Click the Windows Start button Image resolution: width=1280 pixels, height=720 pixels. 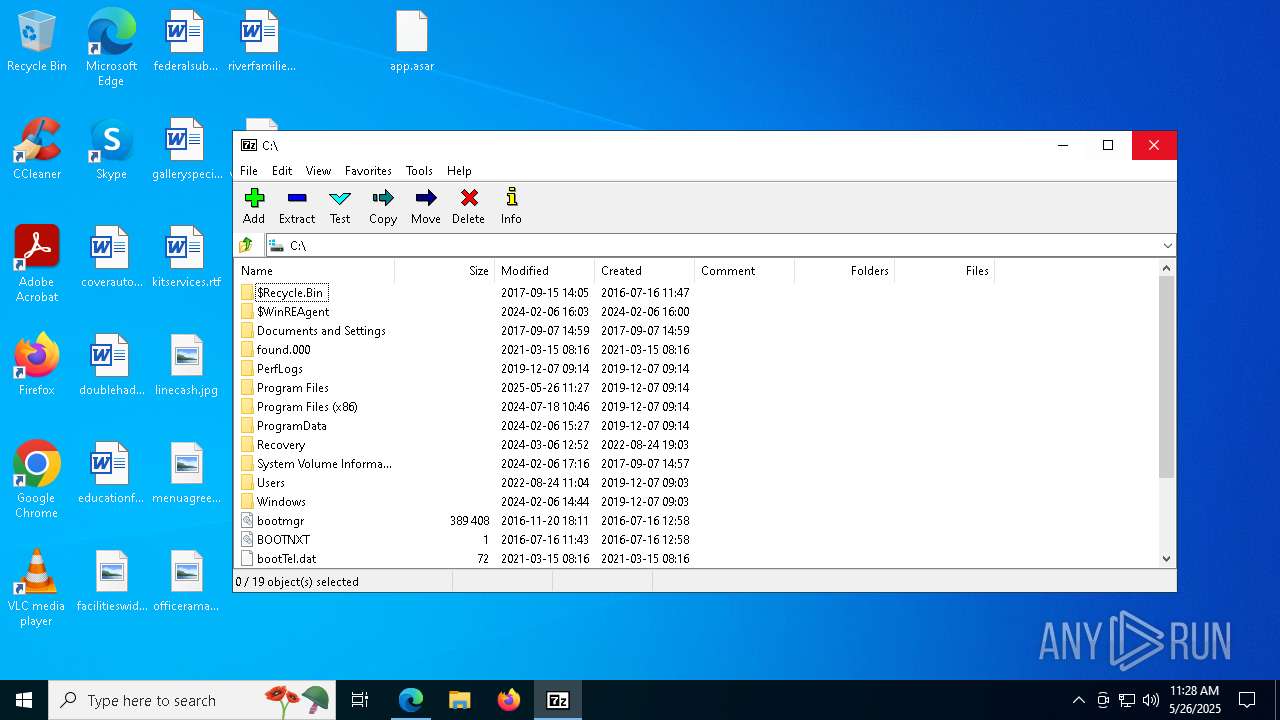[x=24, y=700]
